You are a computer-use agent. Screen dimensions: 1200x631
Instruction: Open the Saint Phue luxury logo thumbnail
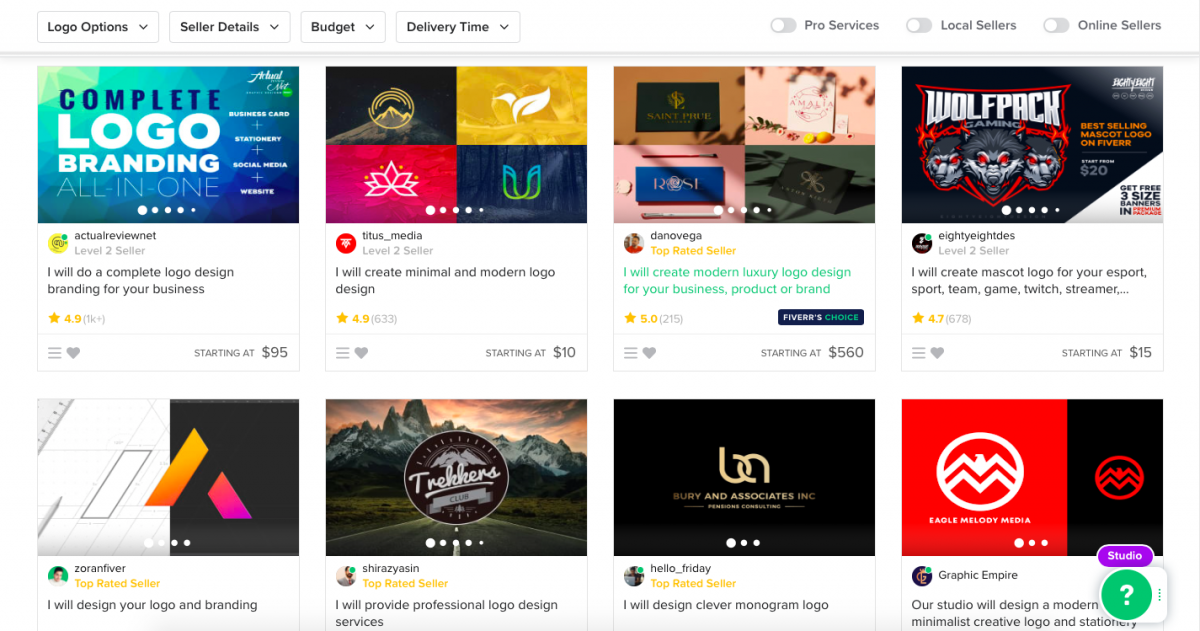(x=744, y=145)
